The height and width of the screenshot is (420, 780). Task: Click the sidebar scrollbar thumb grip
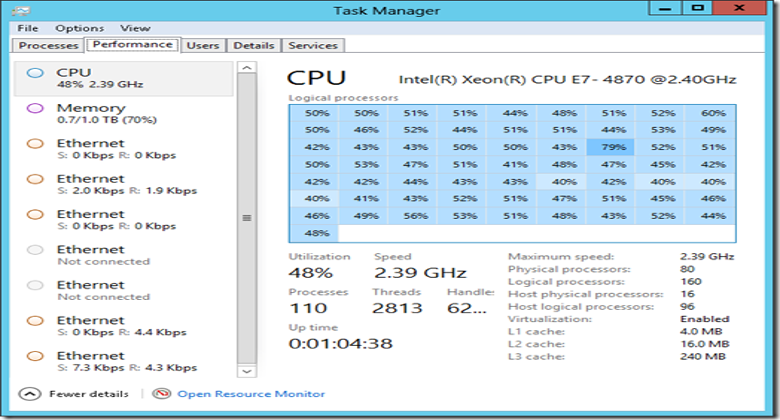tap(247, 218)
